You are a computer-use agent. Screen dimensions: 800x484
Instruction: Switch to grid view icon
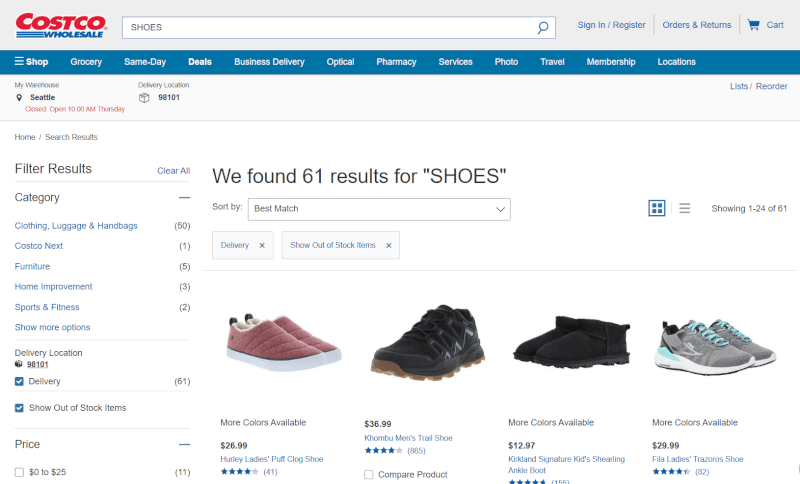coord(657,208)
